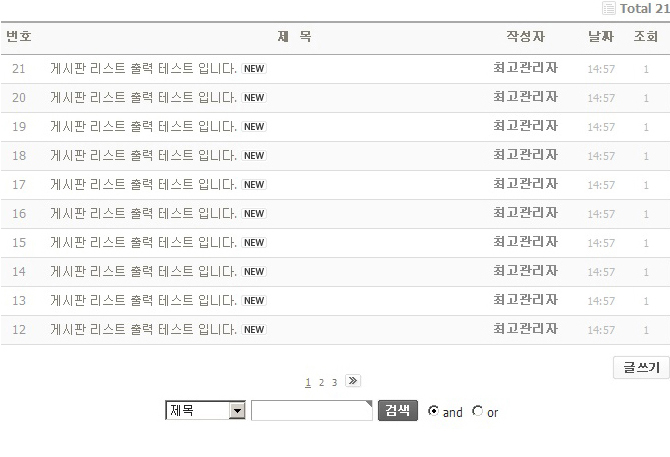Go to page 3 of the list
670x457 pixels.
334,382
